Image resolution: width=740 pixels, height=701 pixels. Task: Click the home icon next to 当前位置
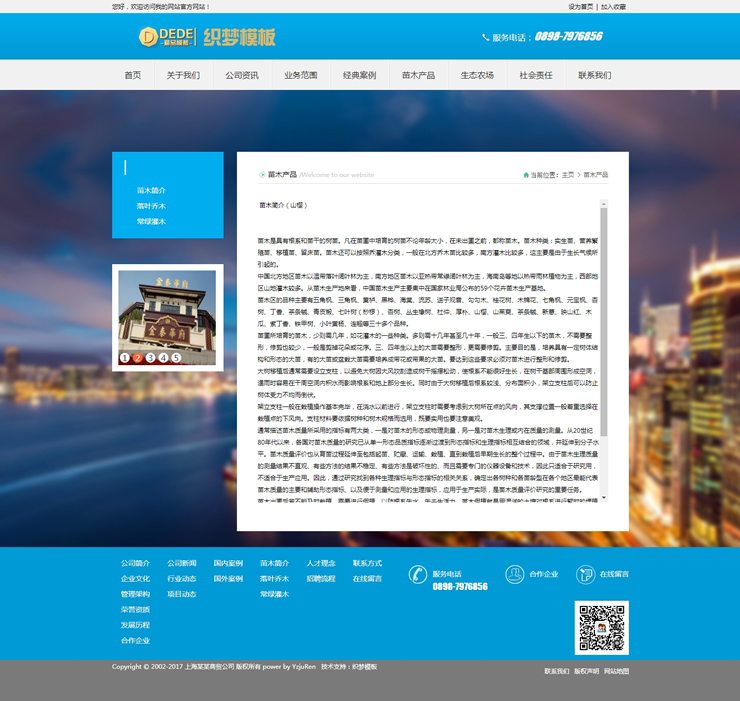point(526,175)
